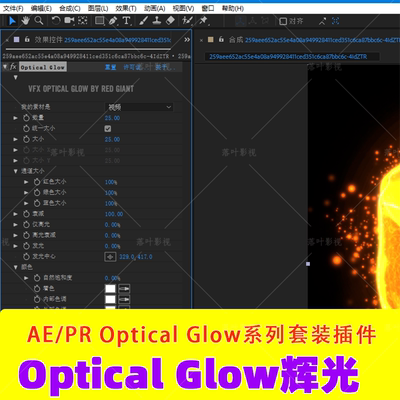Close the 效果控件 panel tab
Image resolution: width=400 pixels, height=400 pixels.
pyautogui.click(x=7, y=40)
